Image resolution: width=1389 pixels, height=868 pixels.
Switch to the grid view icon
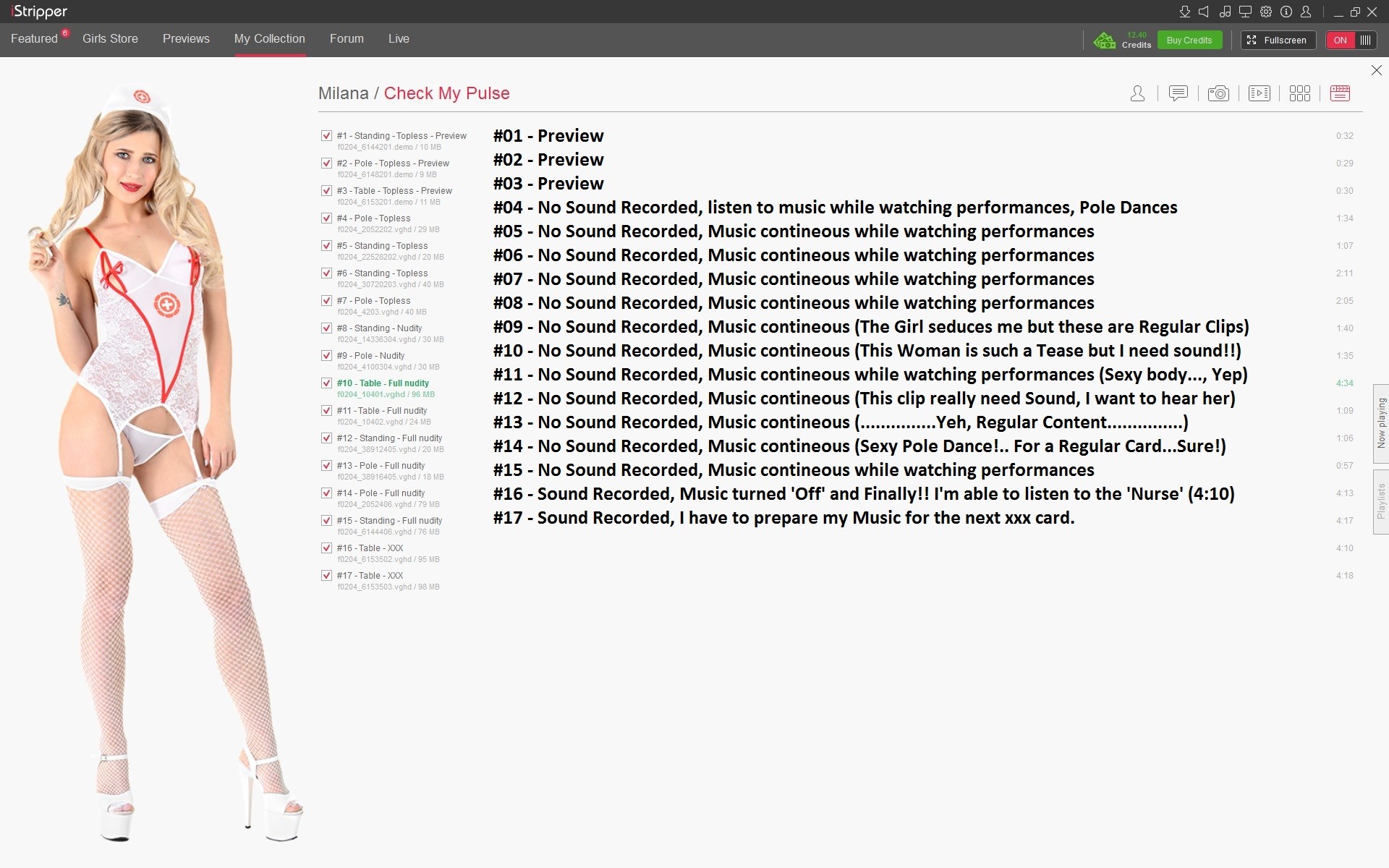pyautogui.click(x=1299, y=93)
